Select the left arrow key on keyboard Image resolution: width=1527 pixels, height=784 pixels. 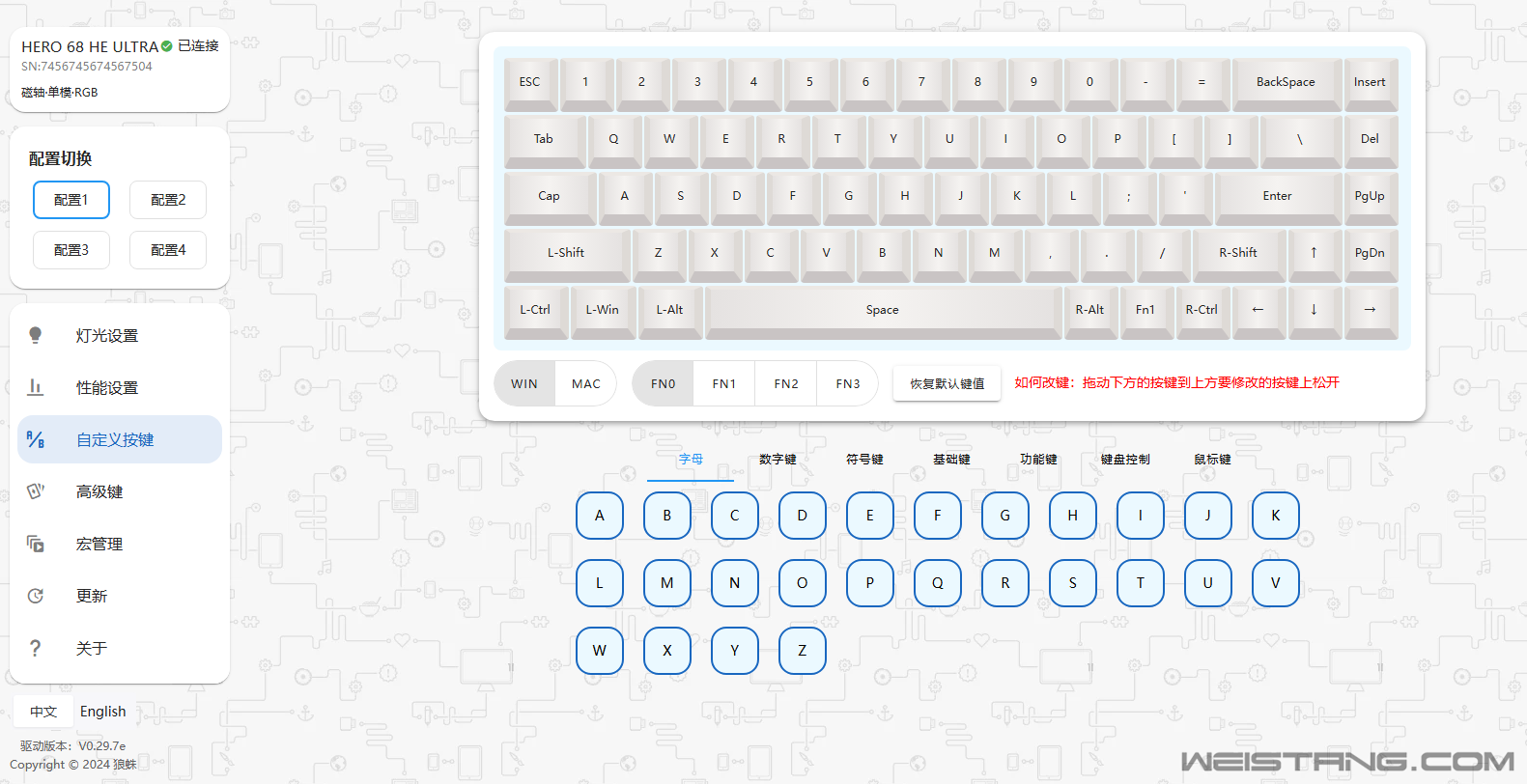(1258, 312)
